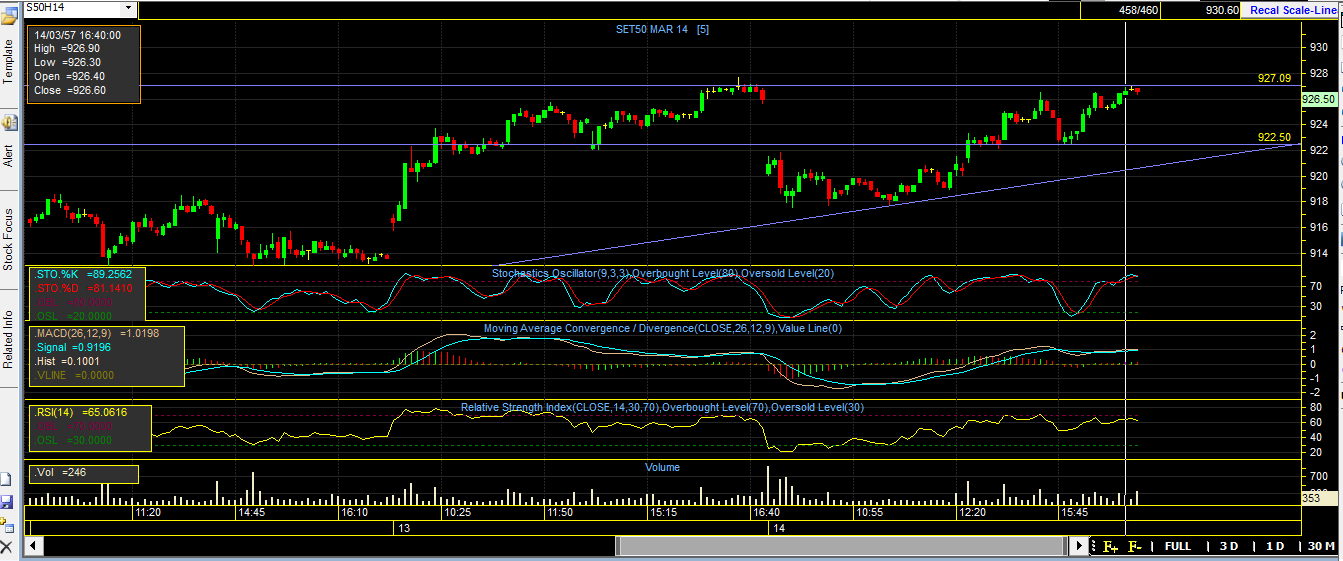Save chart using the floppy disk icon
This screenshot has width=1343, height=561.
7,501
